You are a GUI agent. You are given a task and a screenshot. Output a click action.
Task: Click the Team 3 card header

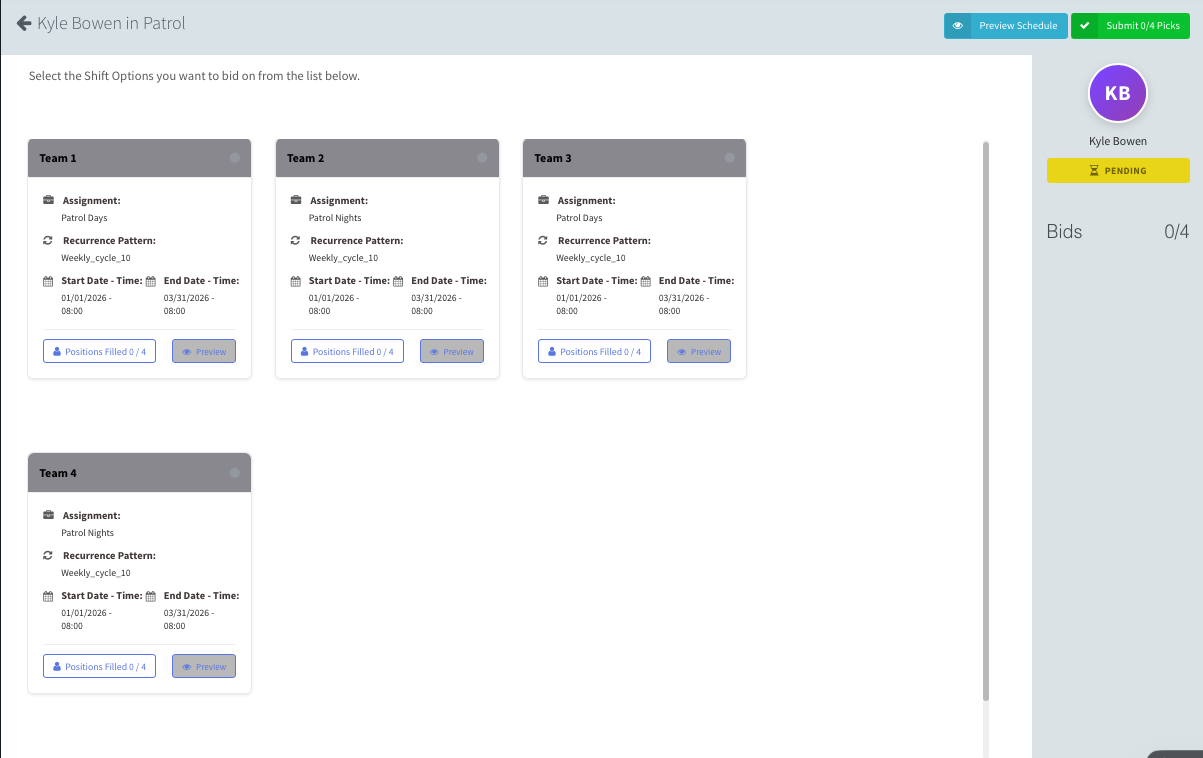pos(634,158)
